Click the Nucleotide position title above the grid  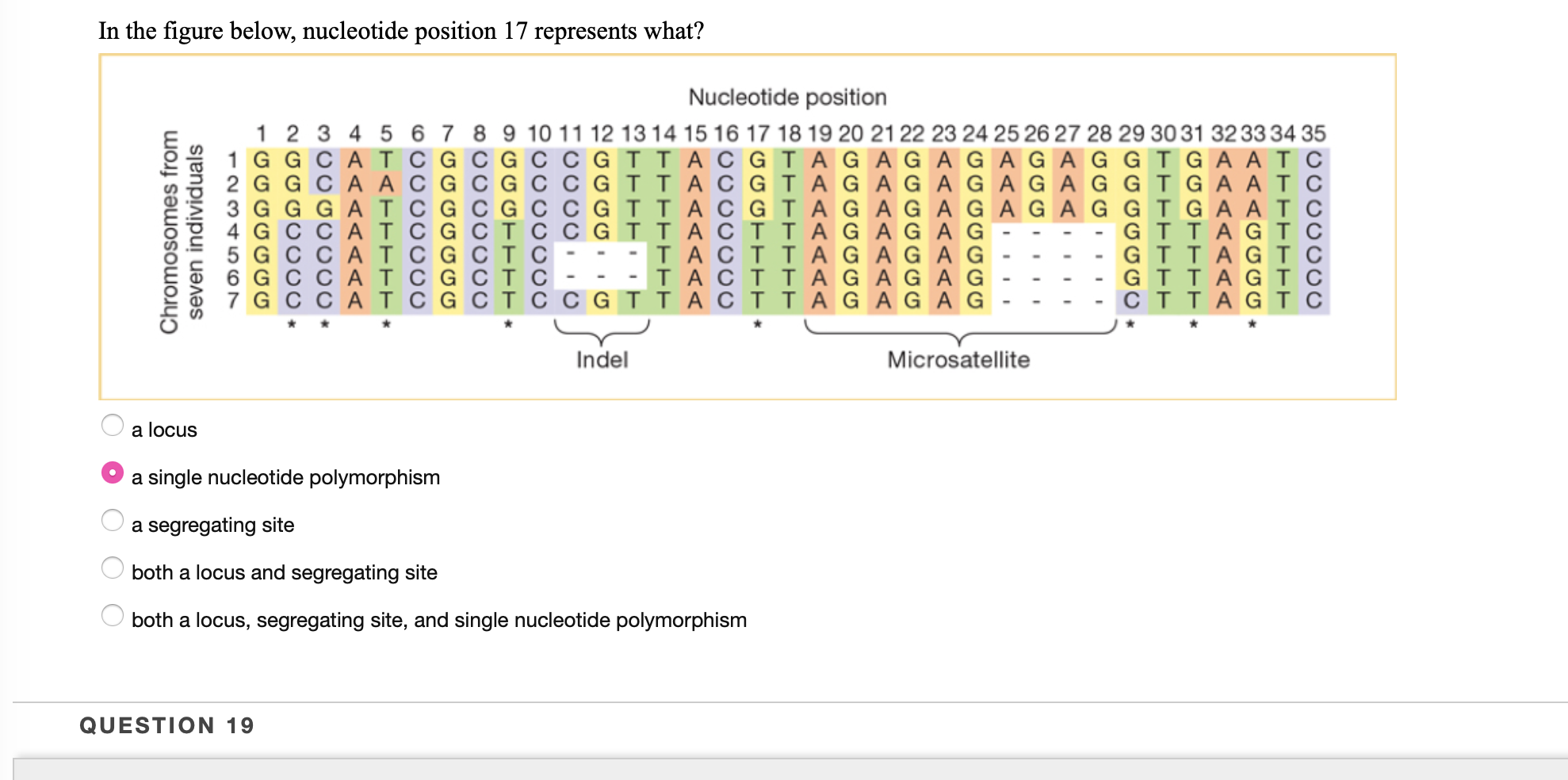[788, 97]
